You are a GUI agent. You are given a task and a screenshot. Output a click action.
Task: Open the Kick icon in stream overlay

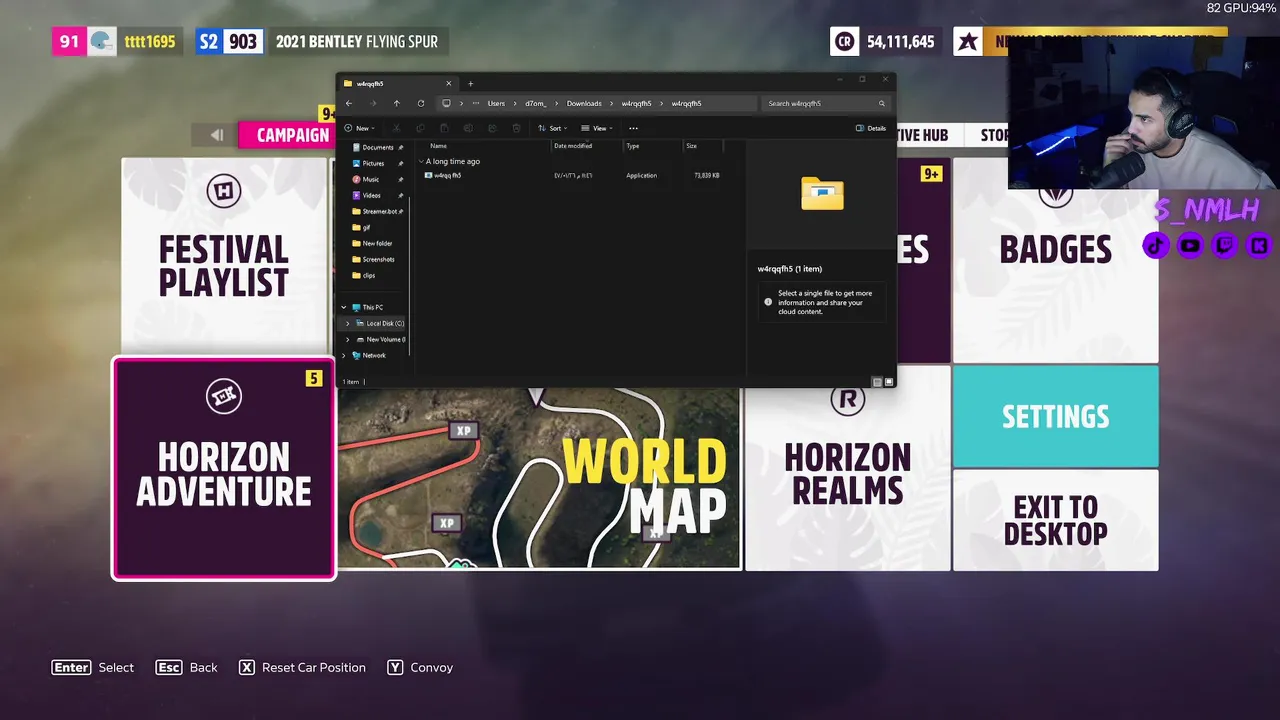pyautogui.click(x=1258, y=245)
